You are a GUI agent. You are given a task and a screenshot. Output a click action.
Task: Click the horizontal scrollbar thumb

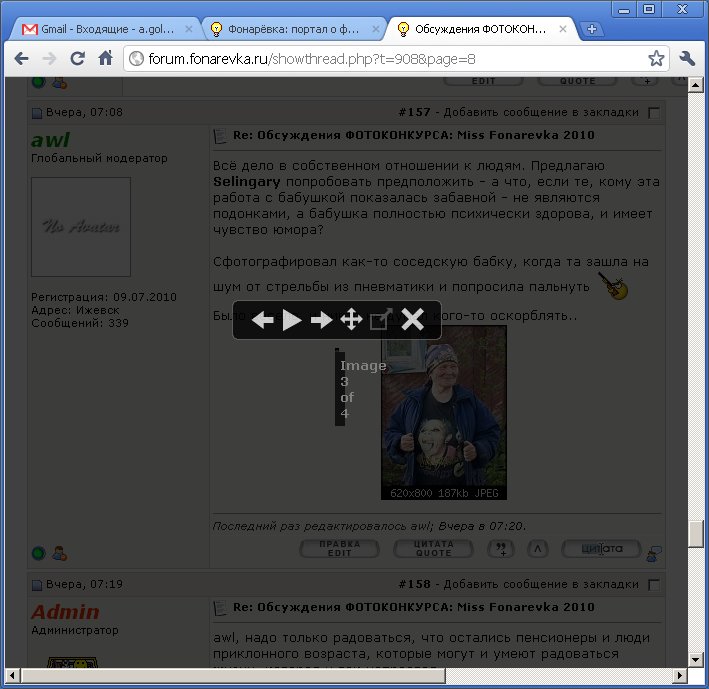(x=233, y=676)
